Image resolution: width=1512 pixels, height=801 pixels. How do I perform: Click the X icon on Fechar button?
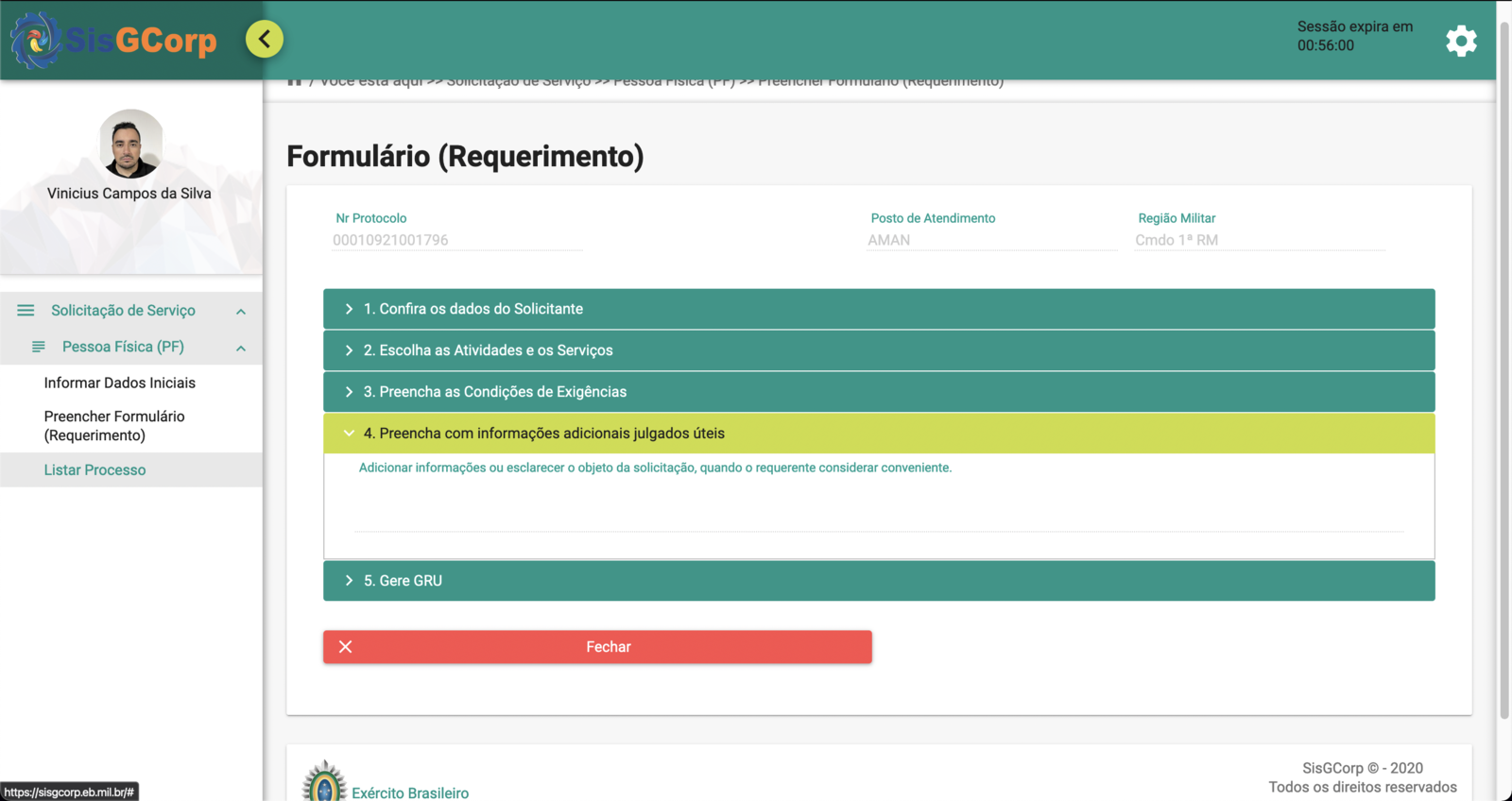pos(346,647)
